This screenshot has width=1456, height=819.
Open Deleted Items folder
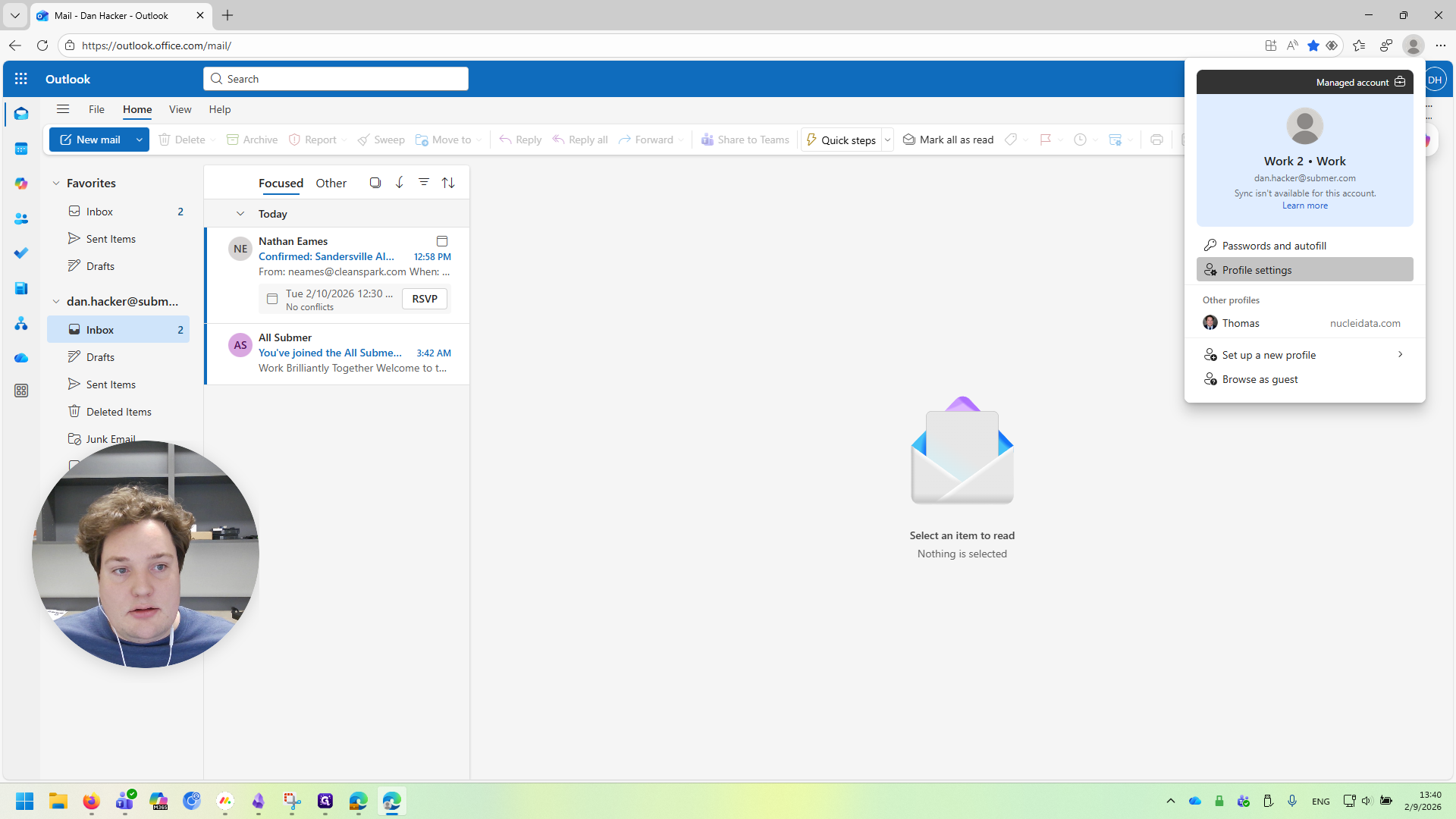118,412
